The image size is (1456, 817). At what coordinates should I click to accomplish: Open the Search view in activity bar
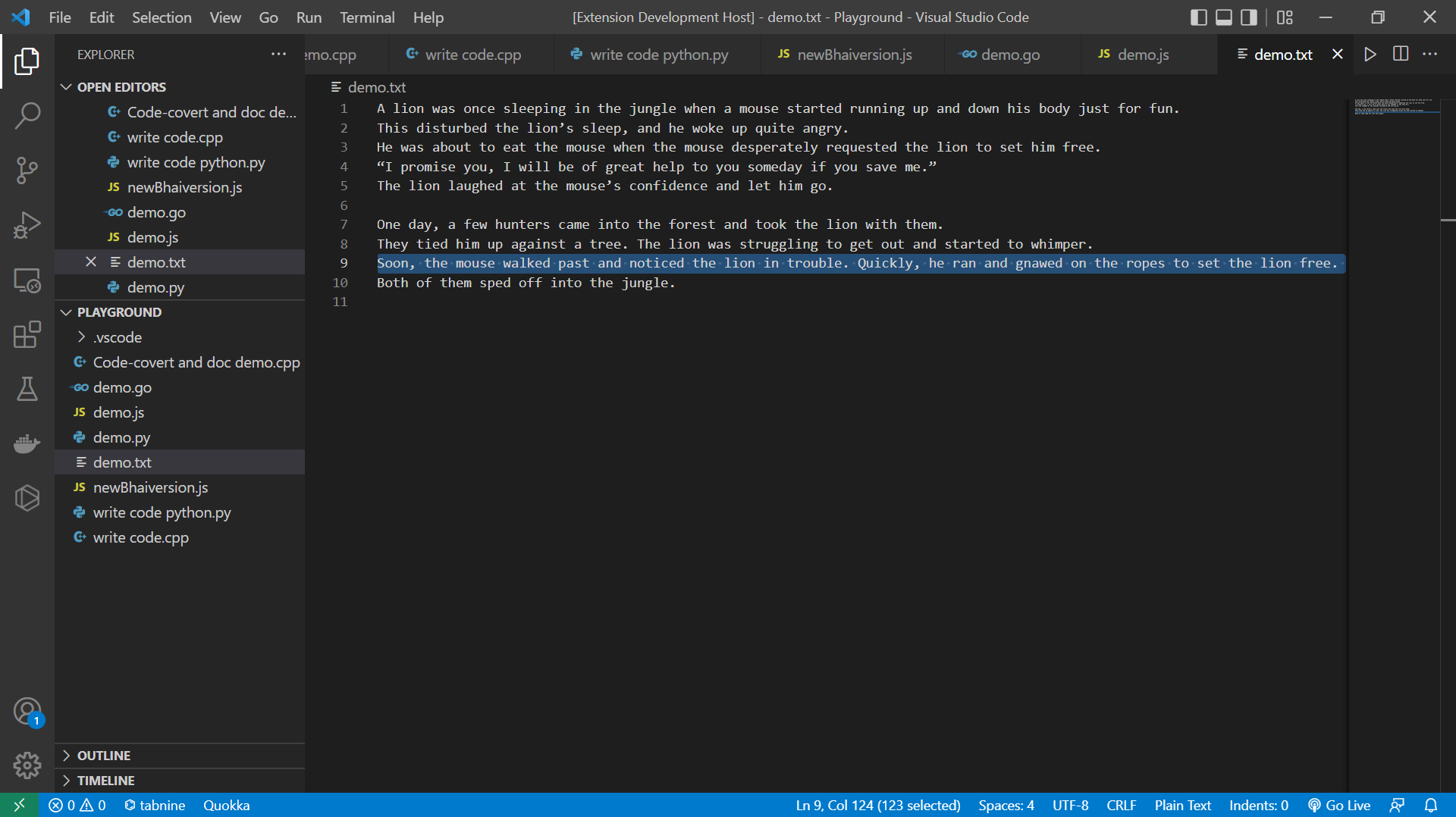27,115
